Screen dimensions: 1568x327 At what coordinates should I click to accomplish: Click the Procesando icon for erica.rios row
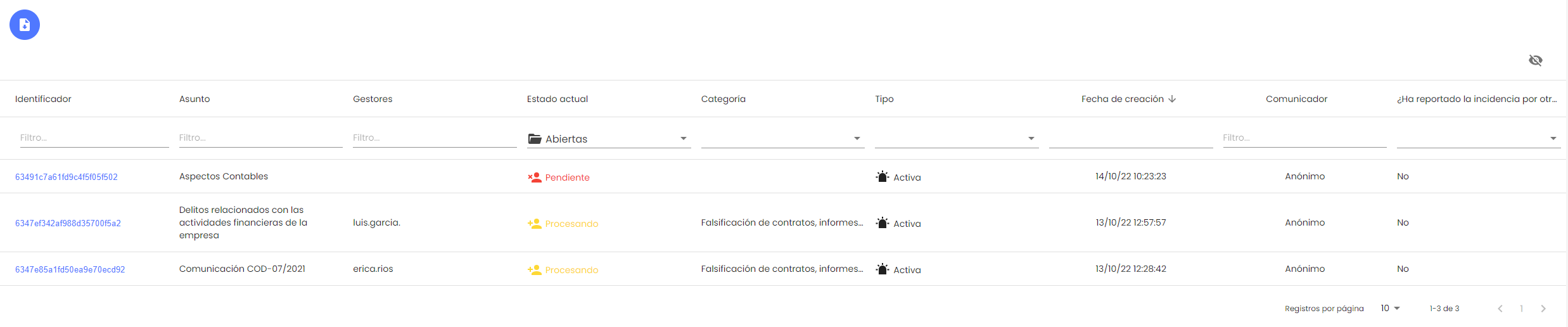point(535,270)
